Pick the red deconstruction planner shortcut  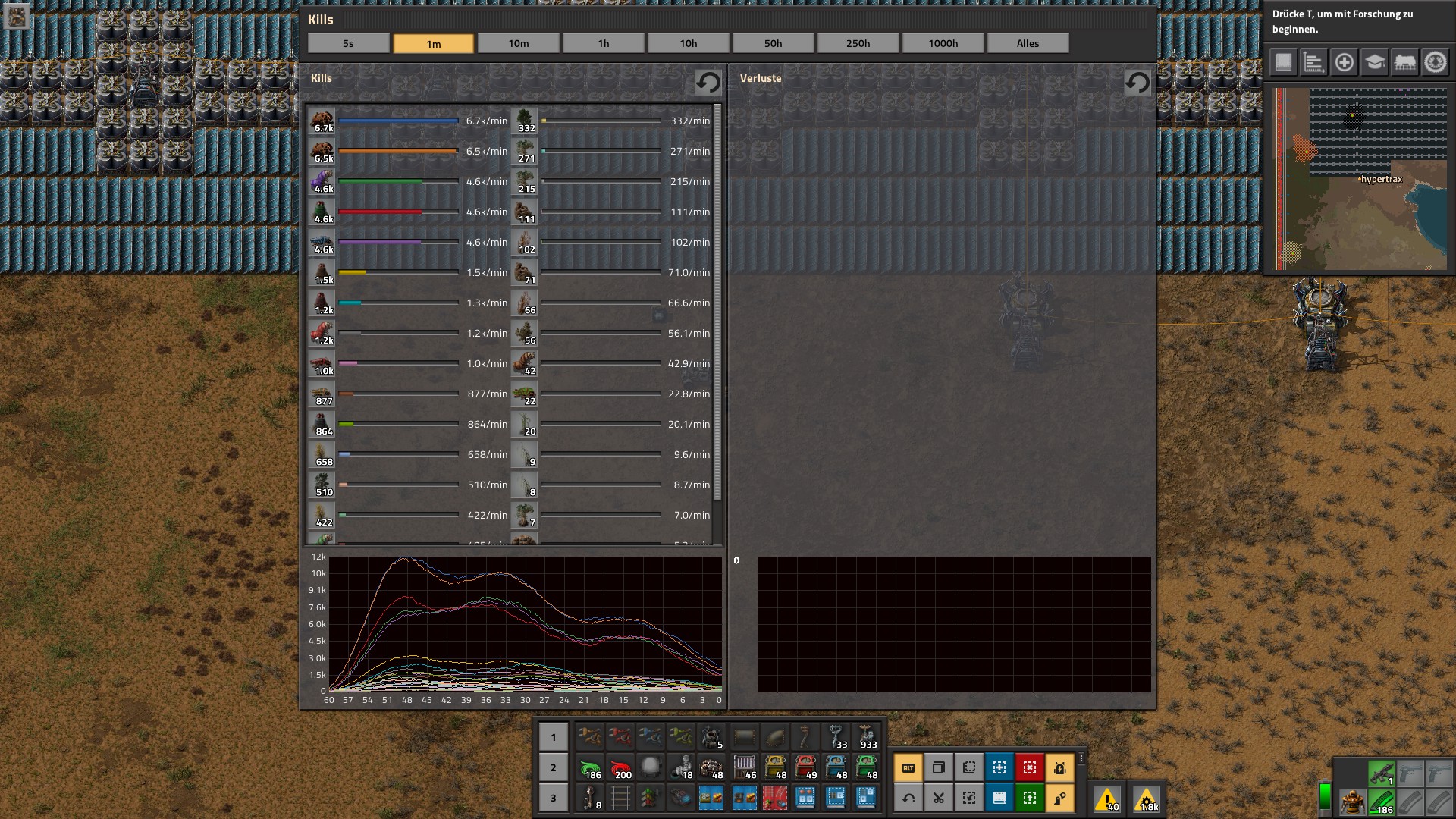click(x=1029, y=767)
